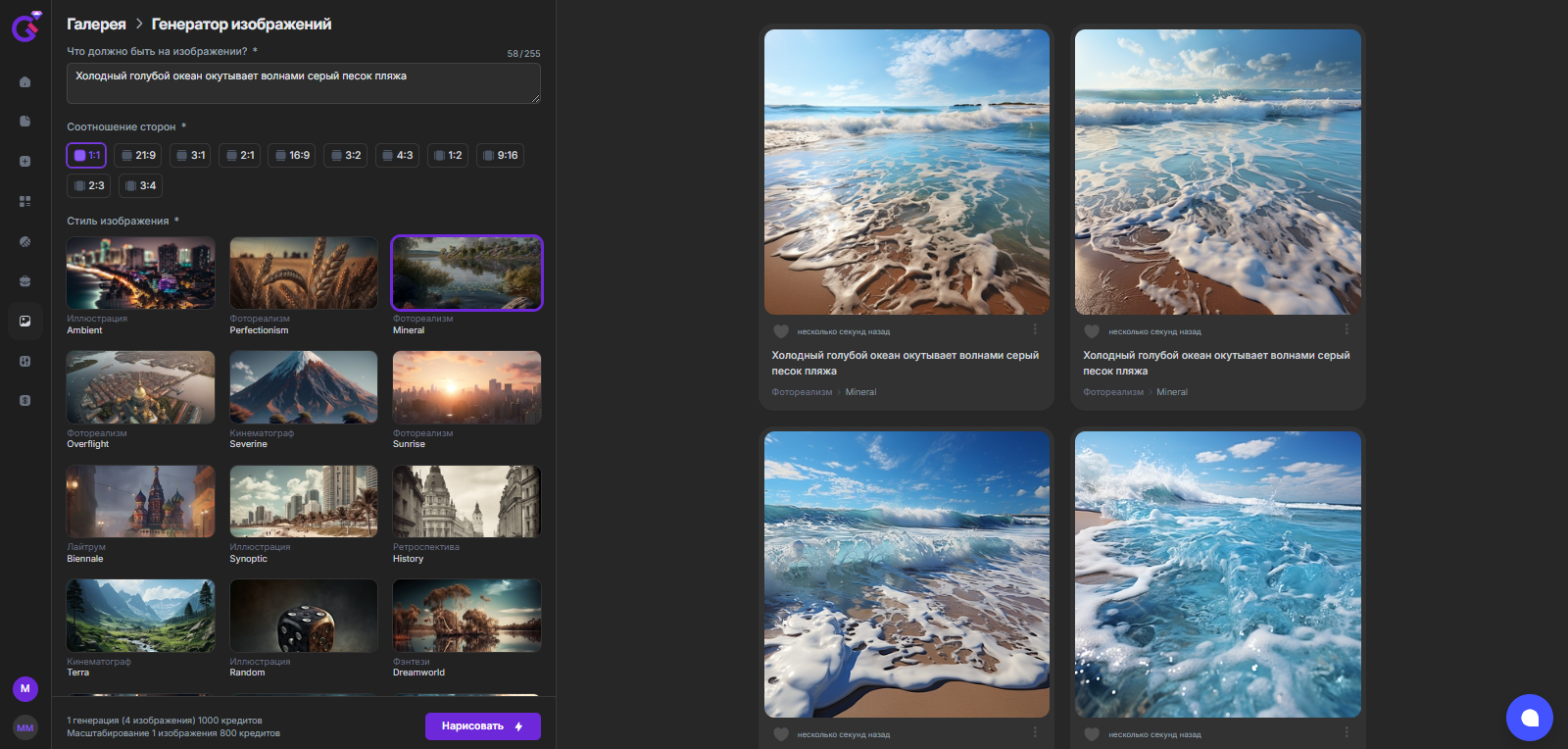Open the documents page icon in sidebar
Image resolution: width=1568 pixels, height=749 pixels.
tap(25, 122)
